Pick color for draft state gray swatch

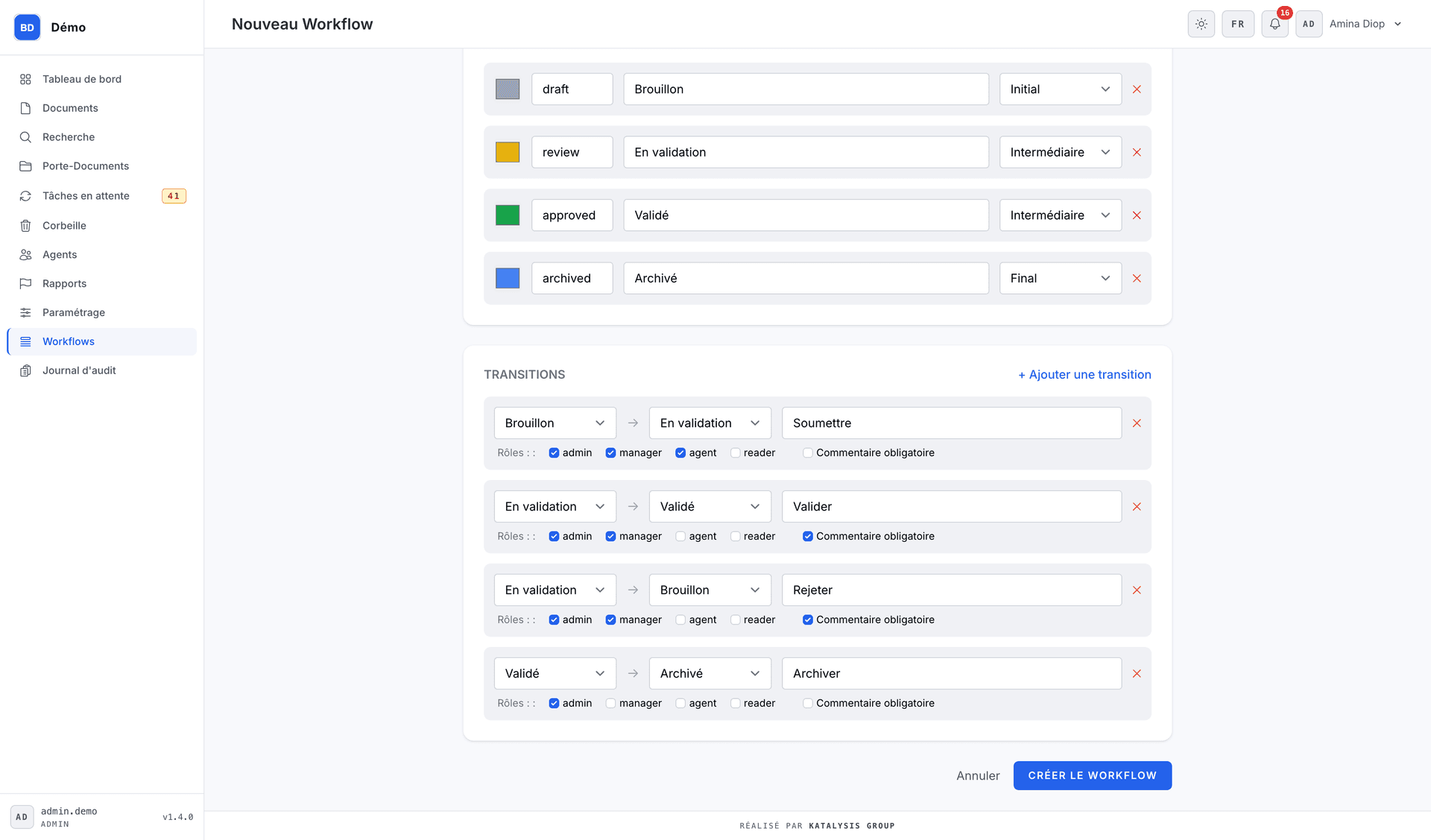click(508, 89)
